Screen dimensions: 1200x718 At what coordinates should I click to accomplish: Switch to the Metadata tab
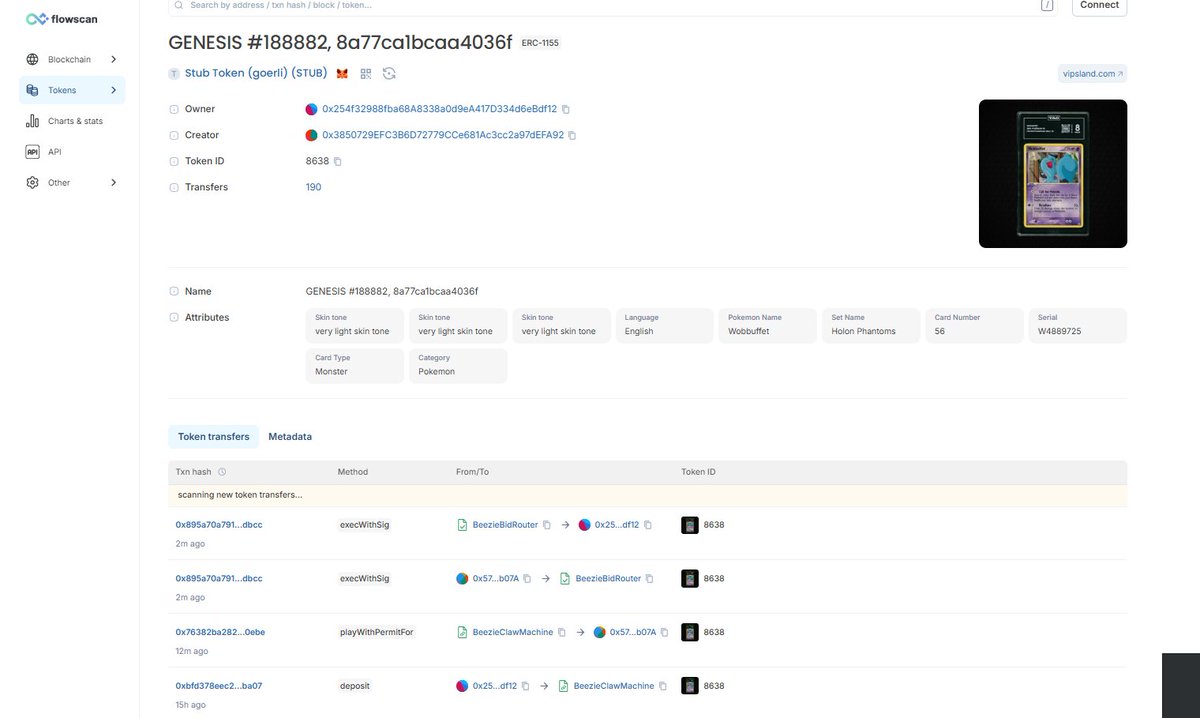click(x=290, y=437)
